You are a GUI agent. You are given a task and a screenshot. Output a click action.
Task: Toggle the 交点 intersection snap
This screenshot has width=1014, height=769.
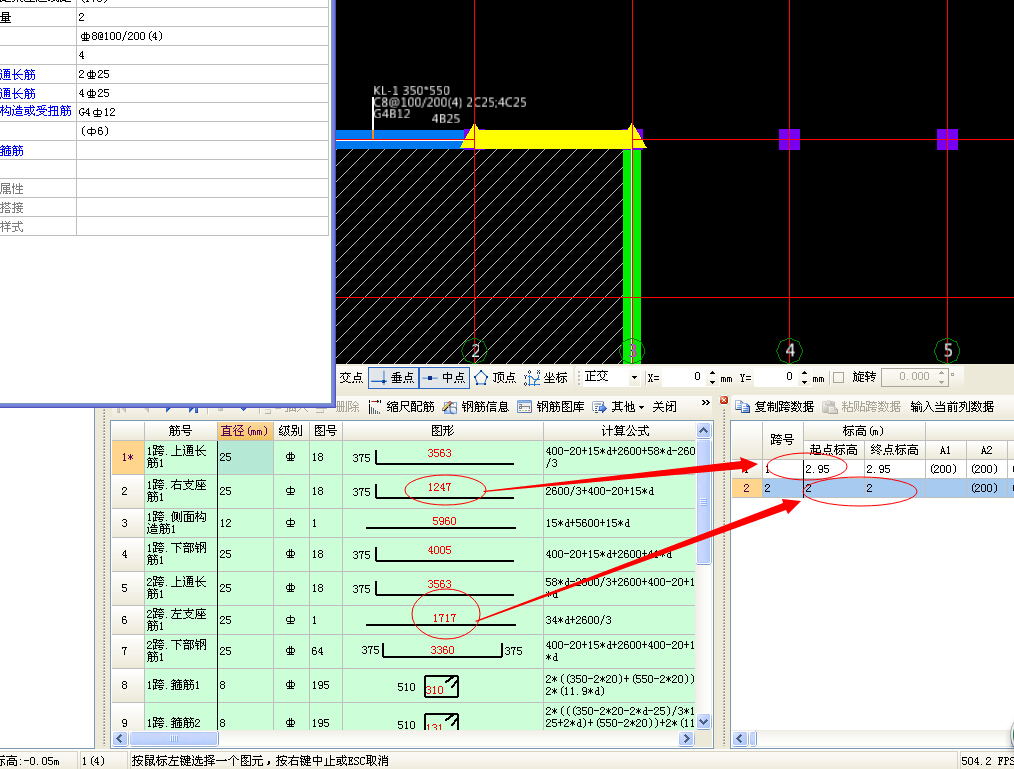click(351, 378)
